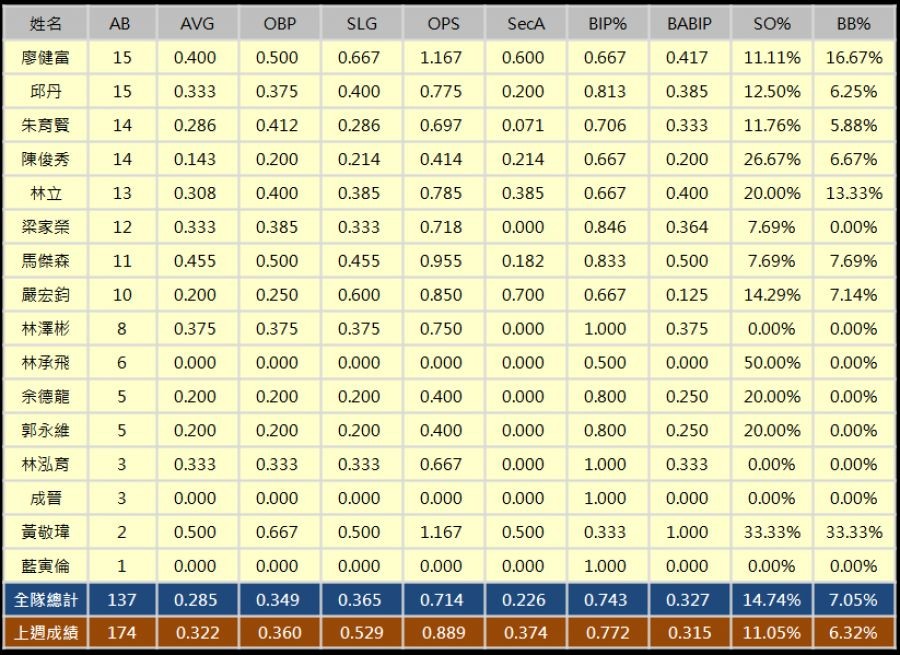Select the BB% column header
Screen dimensions: 900x655
point(854,24)
